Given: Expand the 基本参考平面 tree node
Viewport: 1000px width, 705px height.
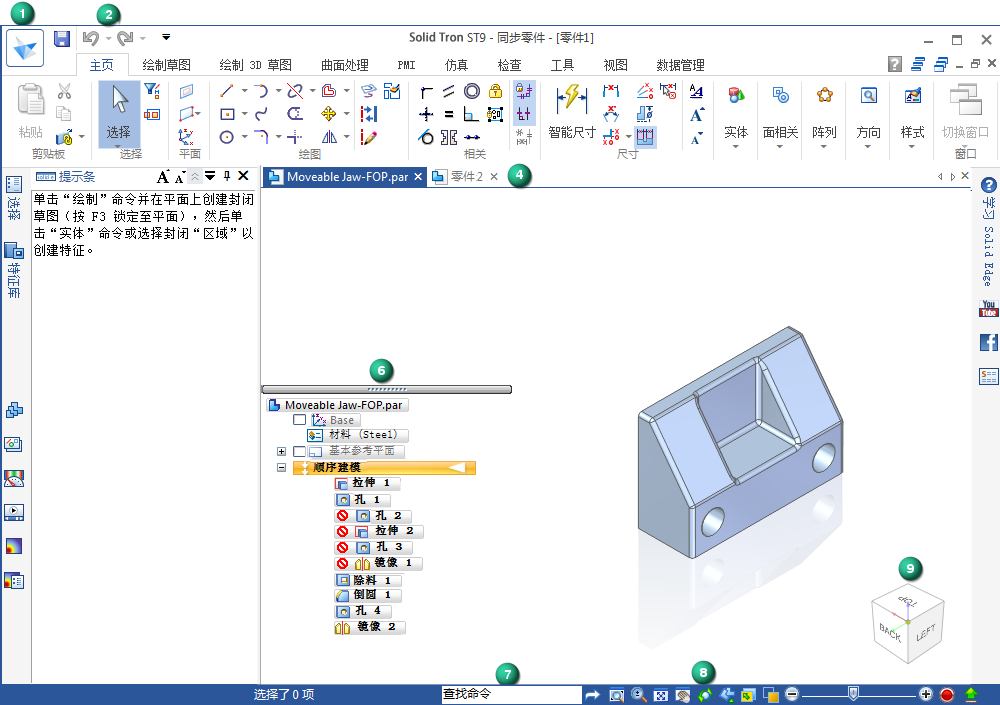Looking at the screenshot, I should (x=282, y=452).
